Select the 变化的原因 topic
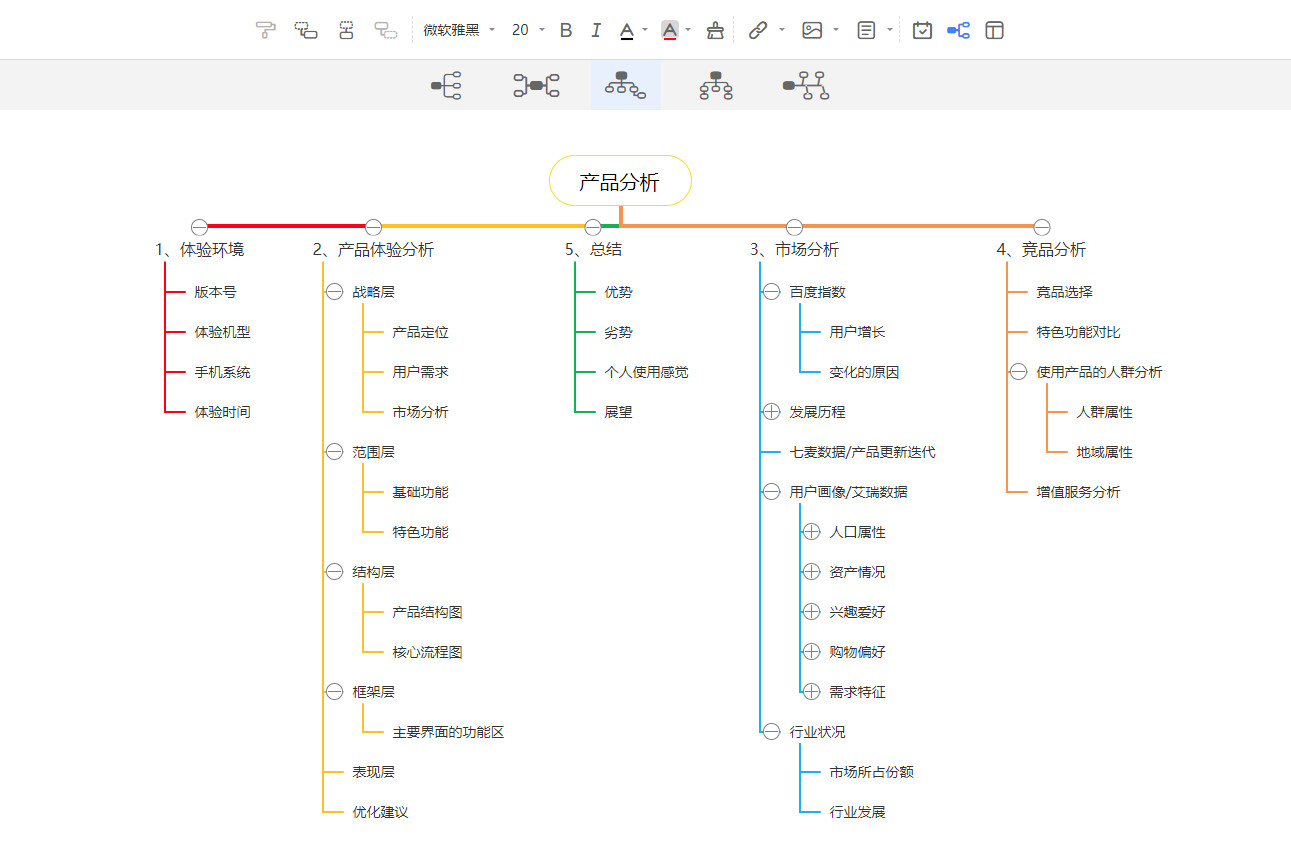This screenshot has width=1291, height=850. (x=864, y=372)
